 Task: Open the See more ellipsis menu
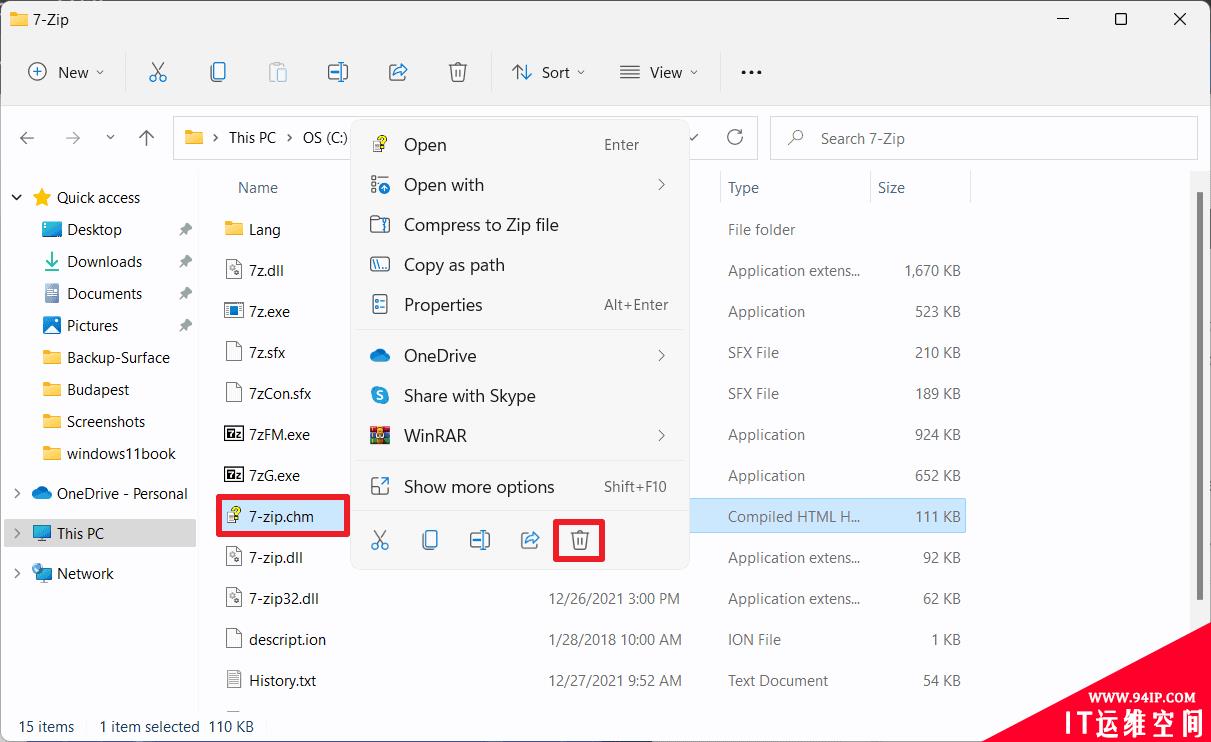tap(751, 72)
